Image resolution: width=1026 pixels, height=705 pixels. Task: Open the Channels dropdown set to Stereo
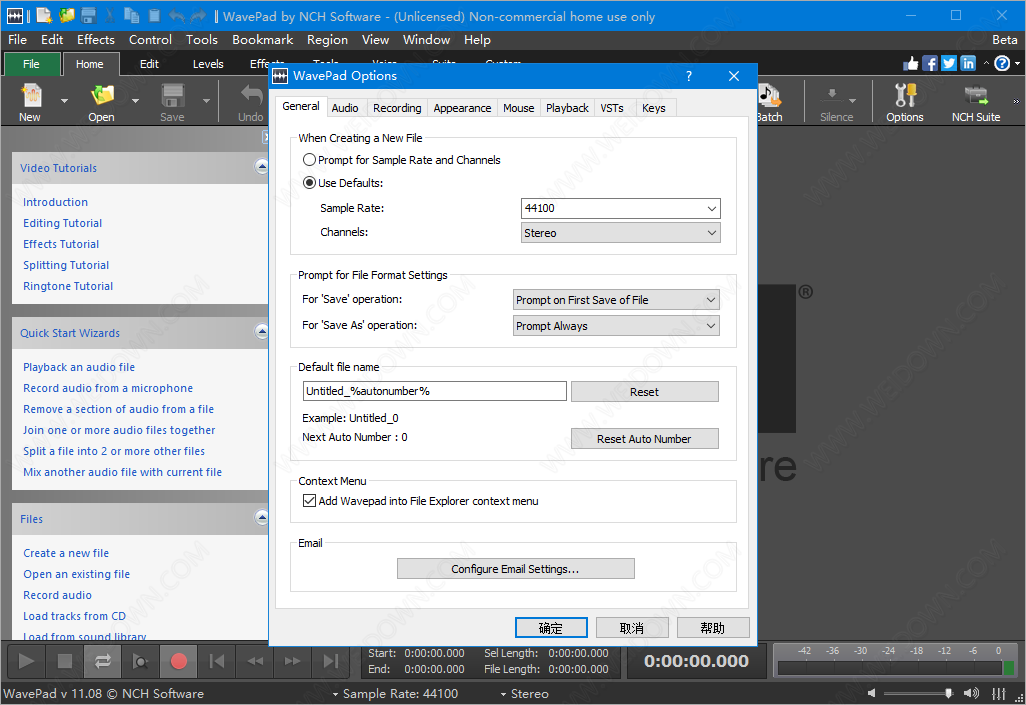coord(620,233)
